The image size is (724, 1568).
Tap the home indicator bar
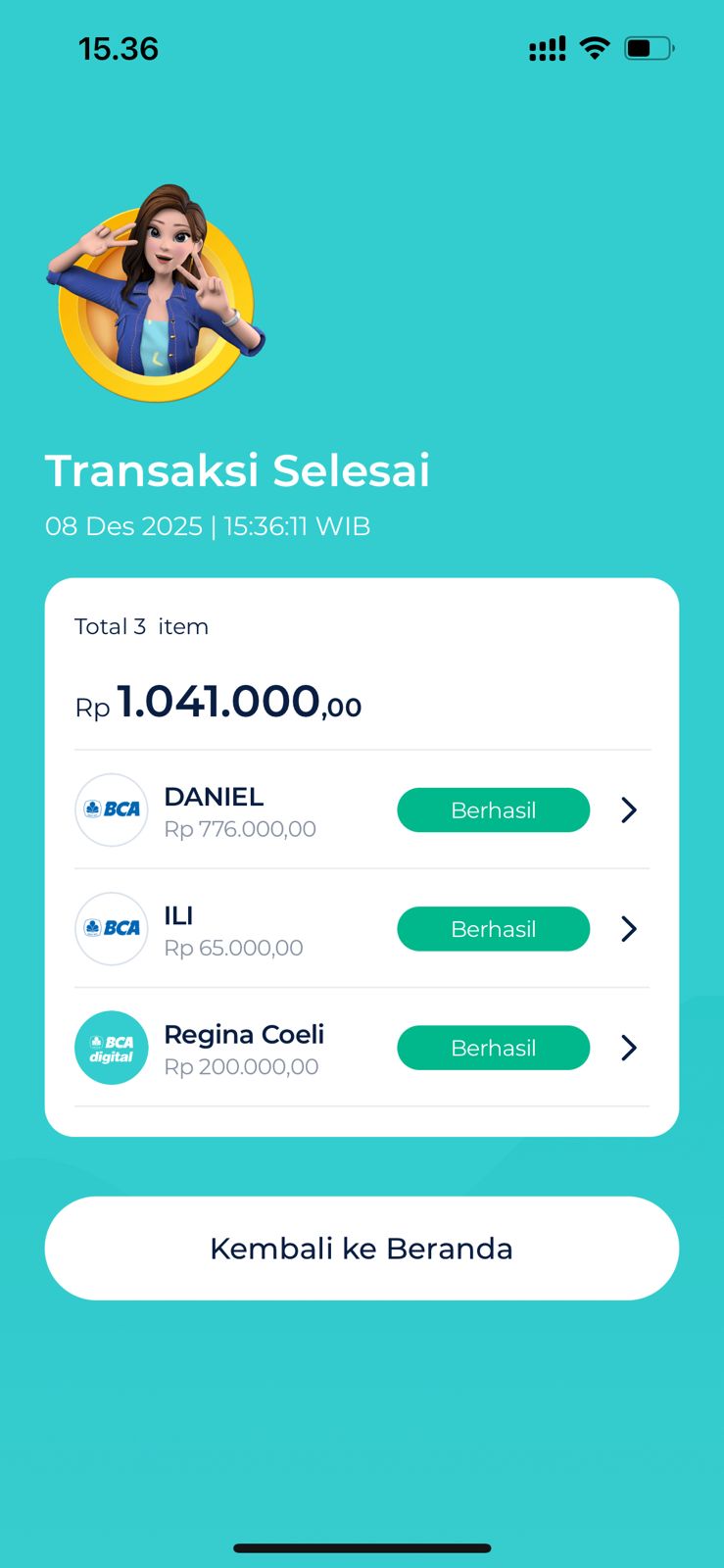tap(362, 1548)
